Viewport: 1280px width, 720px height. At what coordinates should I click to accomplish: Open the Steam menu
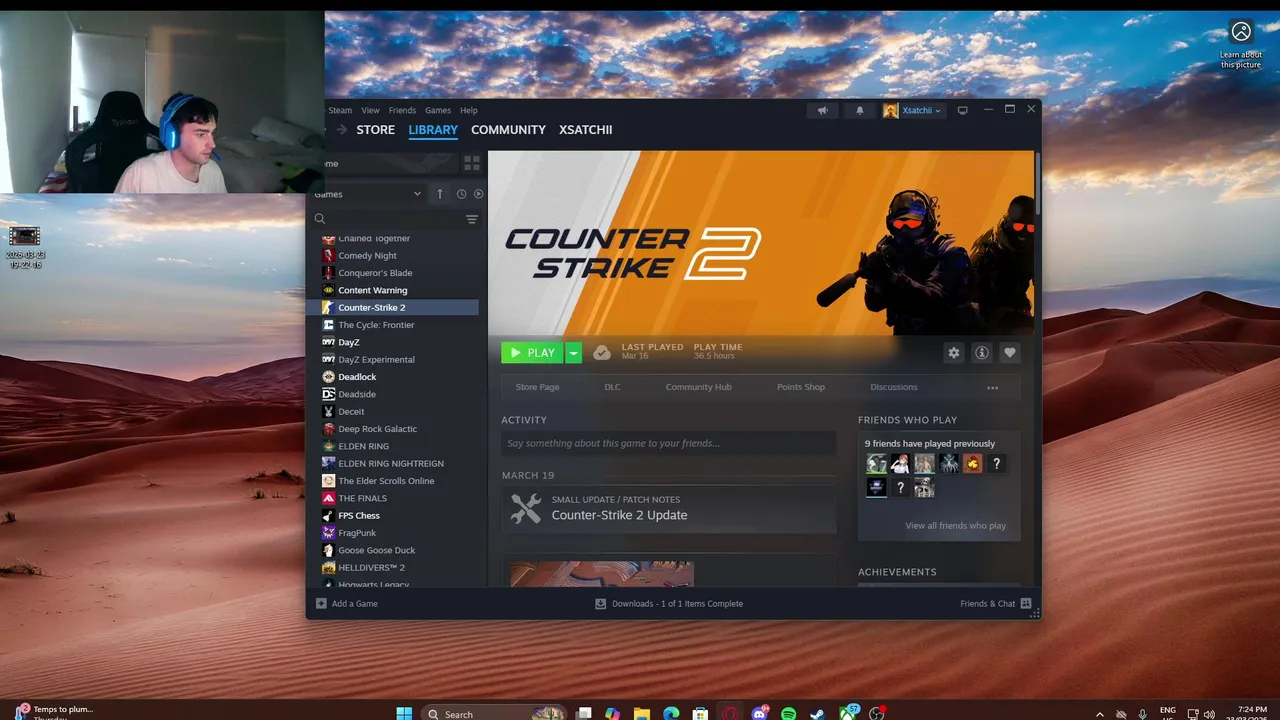click(340, 110)
